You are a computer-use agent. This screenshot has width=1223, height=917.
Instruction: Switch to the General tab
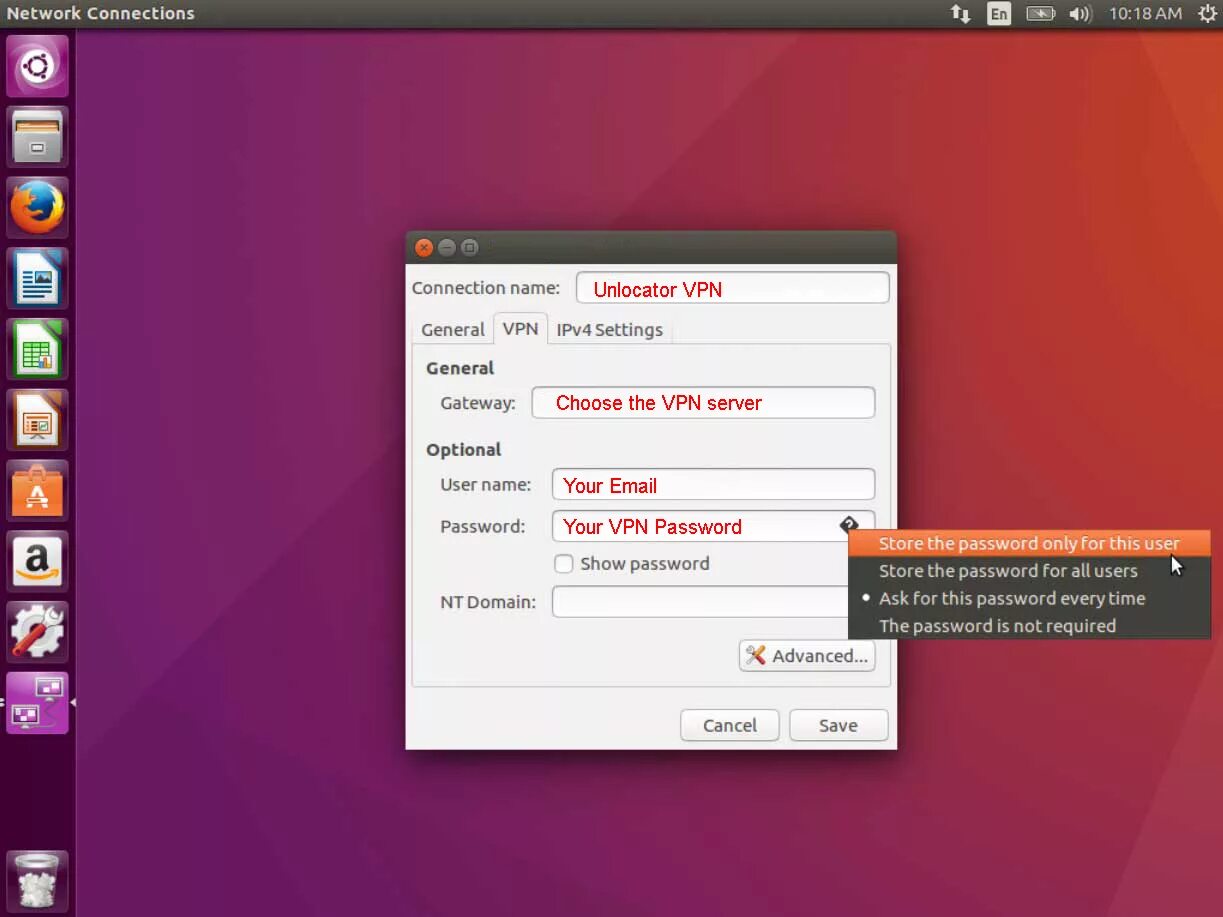click(x=453, y=330)
